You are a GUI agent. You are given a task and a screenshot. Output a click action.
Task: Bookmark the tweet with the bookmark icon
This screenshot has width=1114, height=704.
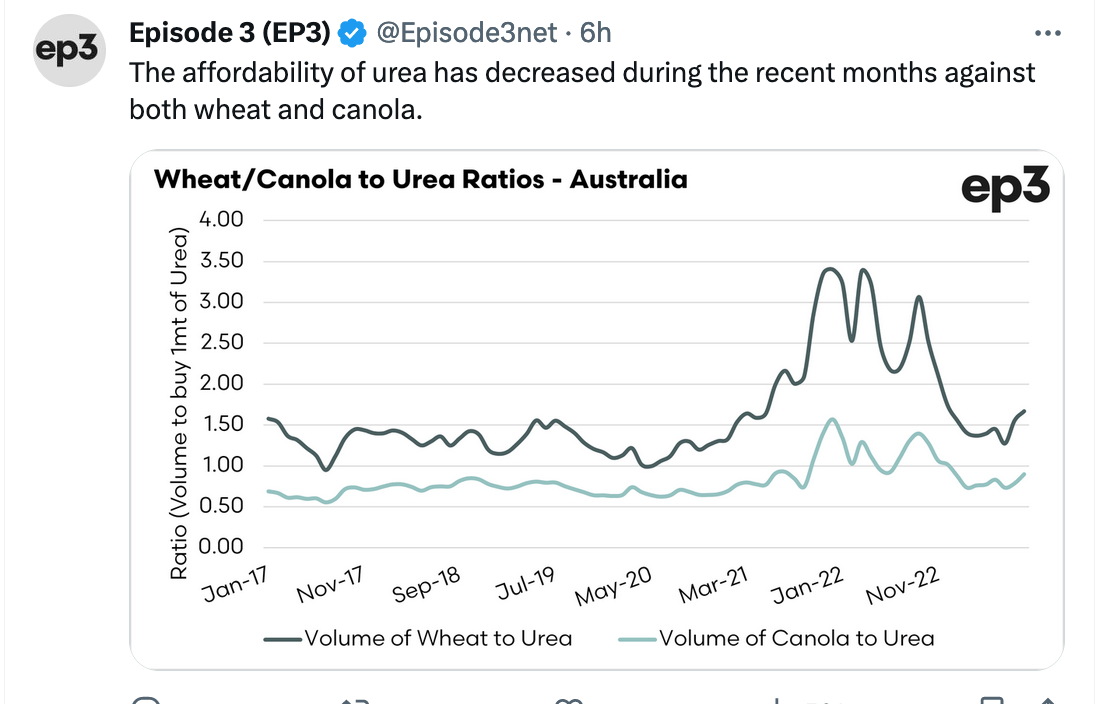tap(991, 700)
